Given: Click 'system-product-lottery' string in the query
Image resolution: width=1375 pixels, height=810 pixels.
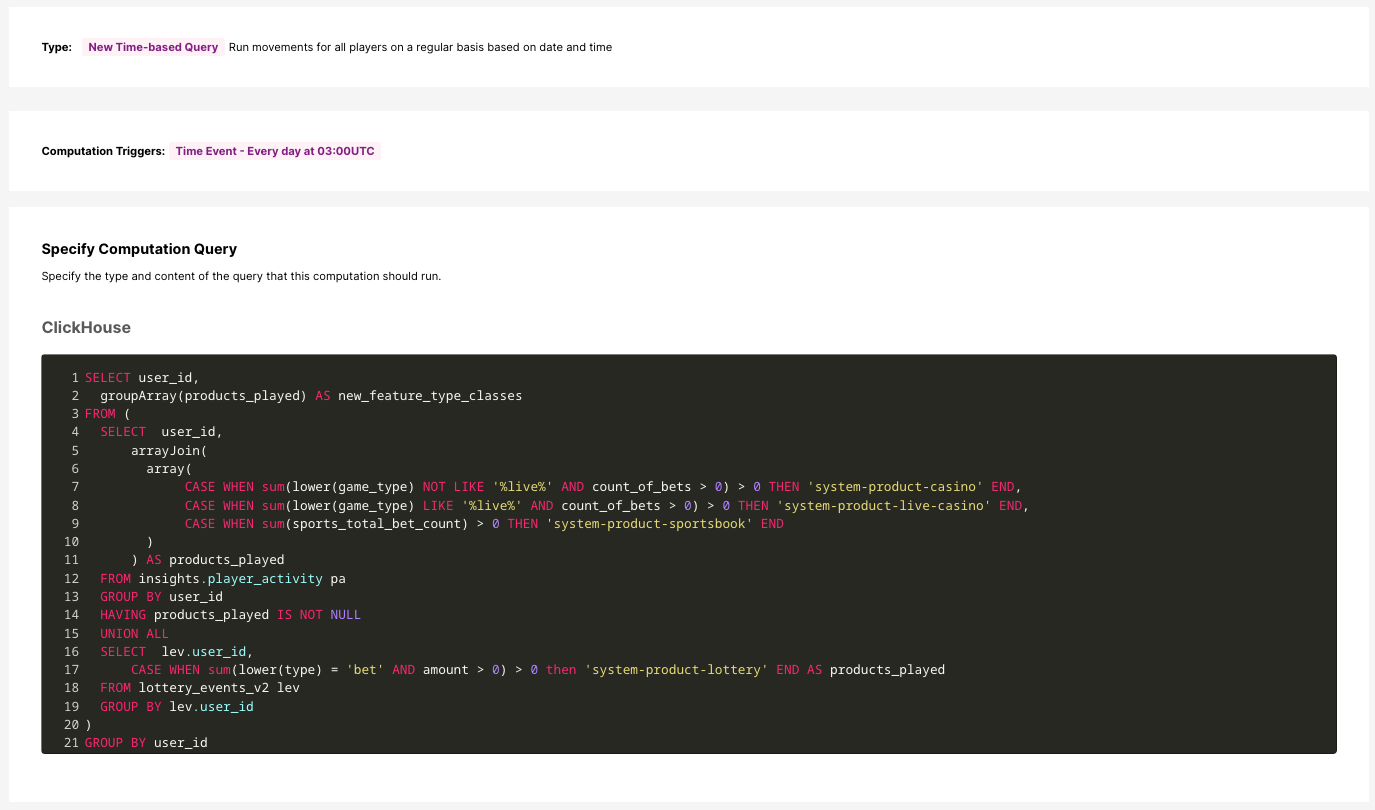Looking at the screenshot, I should [x=676, y=670].
